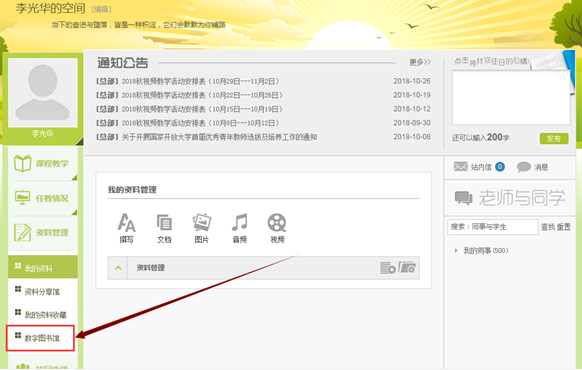
Task: Open the 任教情况 sidebar menu
Action: 43,198
